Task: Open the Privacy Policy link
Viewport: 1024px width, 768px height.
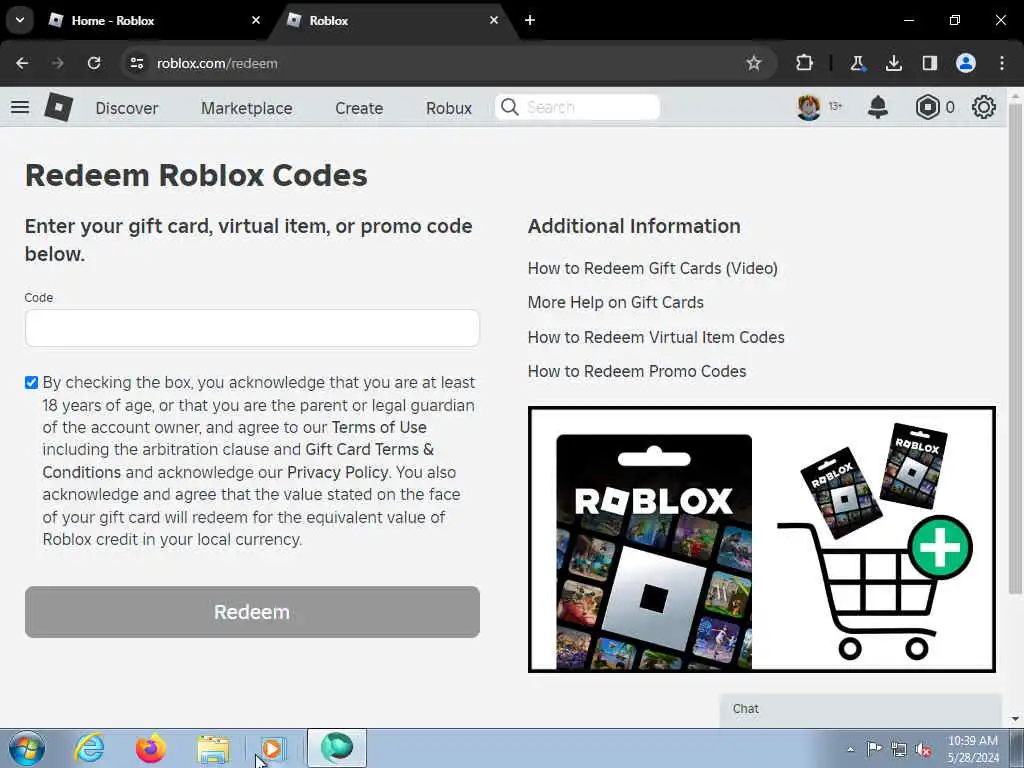Action: [x=338, y=472]
